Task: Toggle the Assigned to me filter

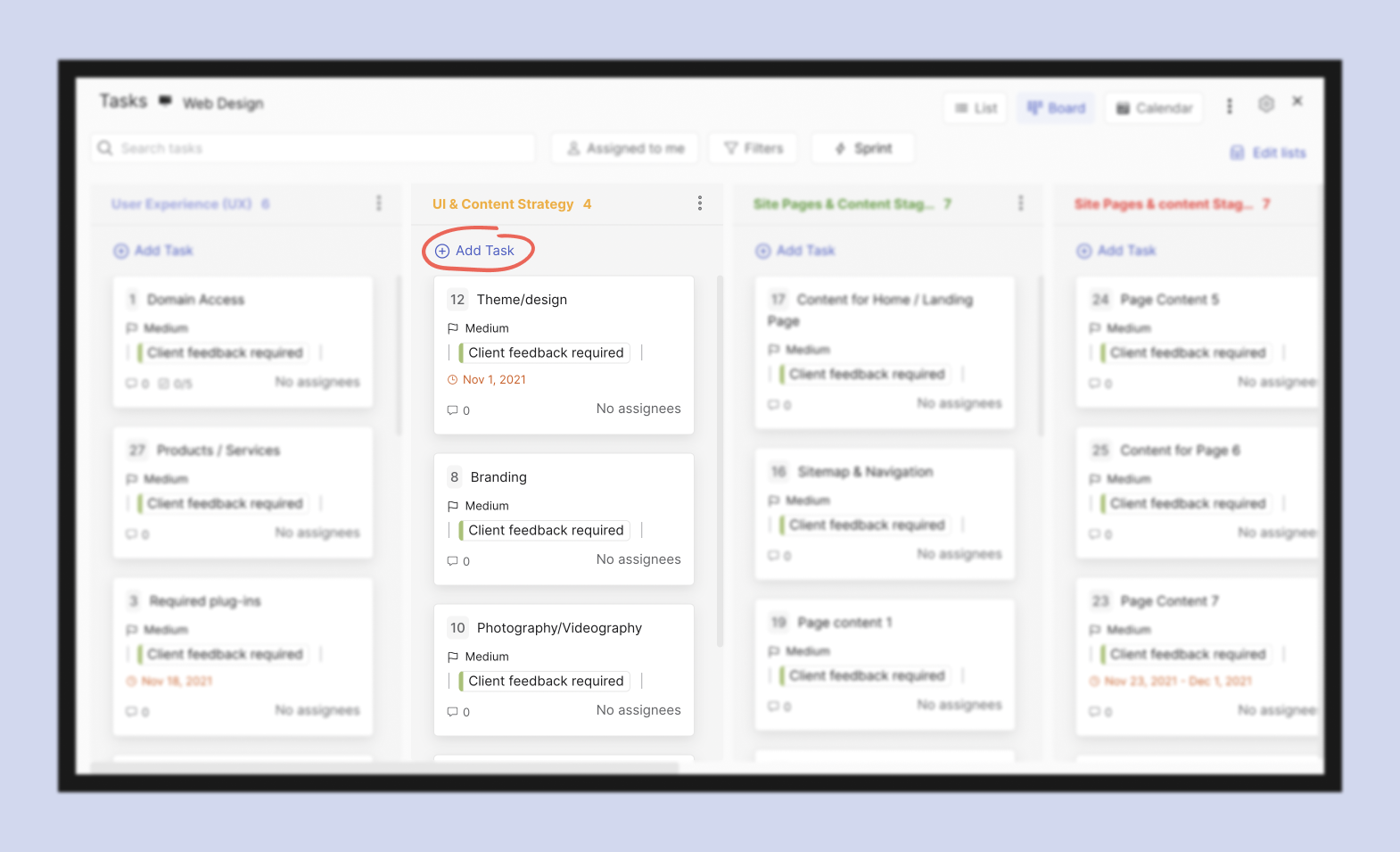Action: click(x=626, y=148)
